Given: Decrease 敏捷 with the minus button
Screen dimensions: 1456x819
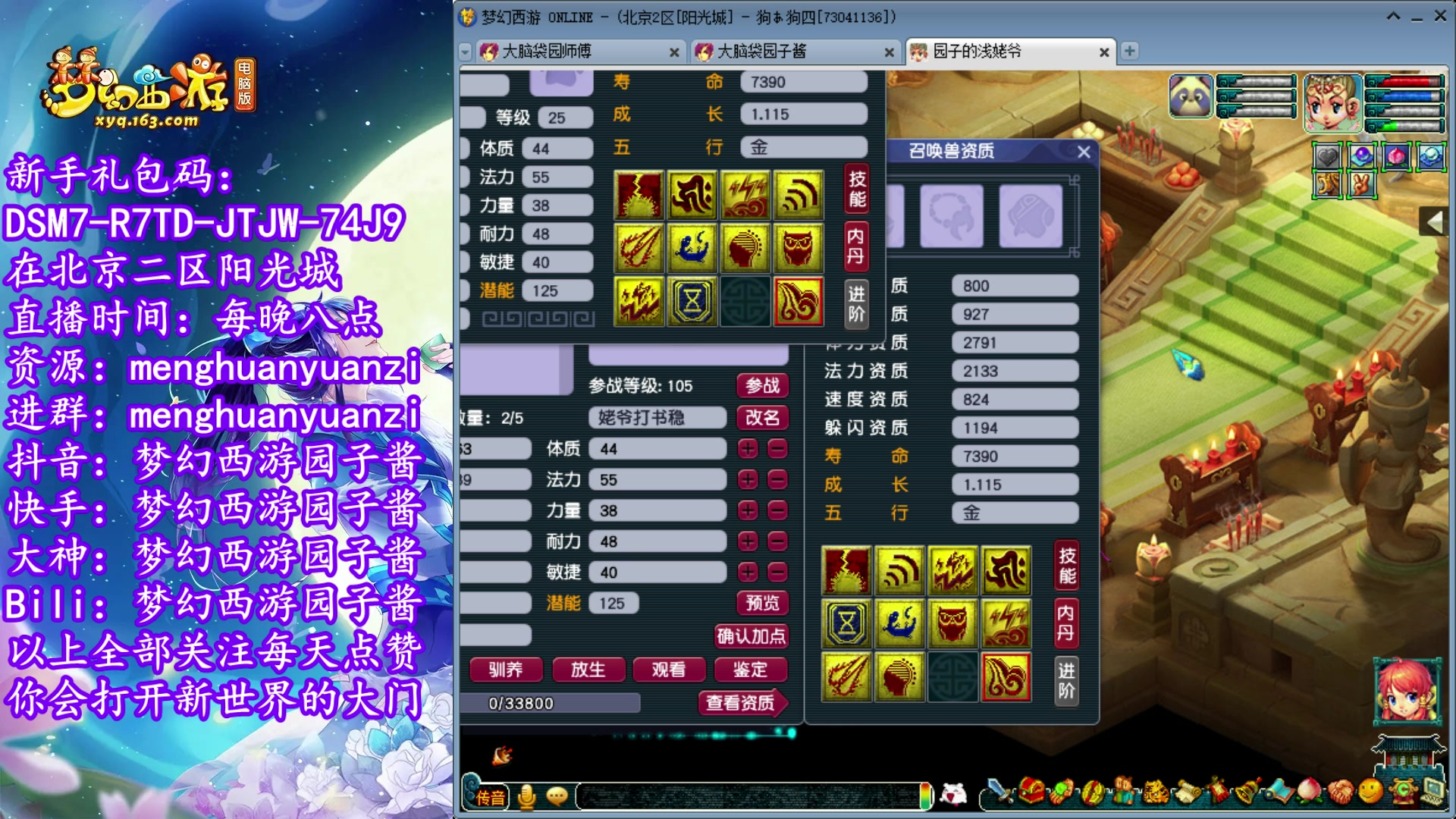Looking at the screenshot, I should (x=777, y=572).
